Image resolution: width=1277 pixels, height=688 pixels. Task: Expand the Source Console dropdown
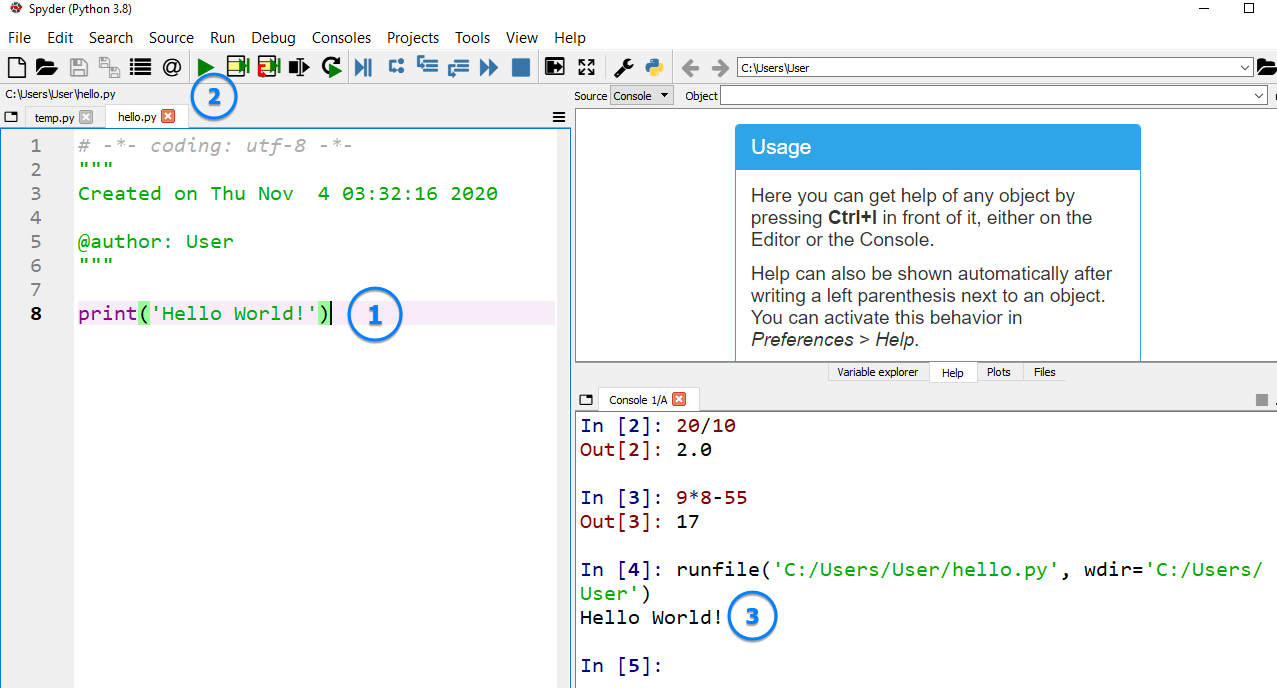pyautogui.click(x=641, y=96)
